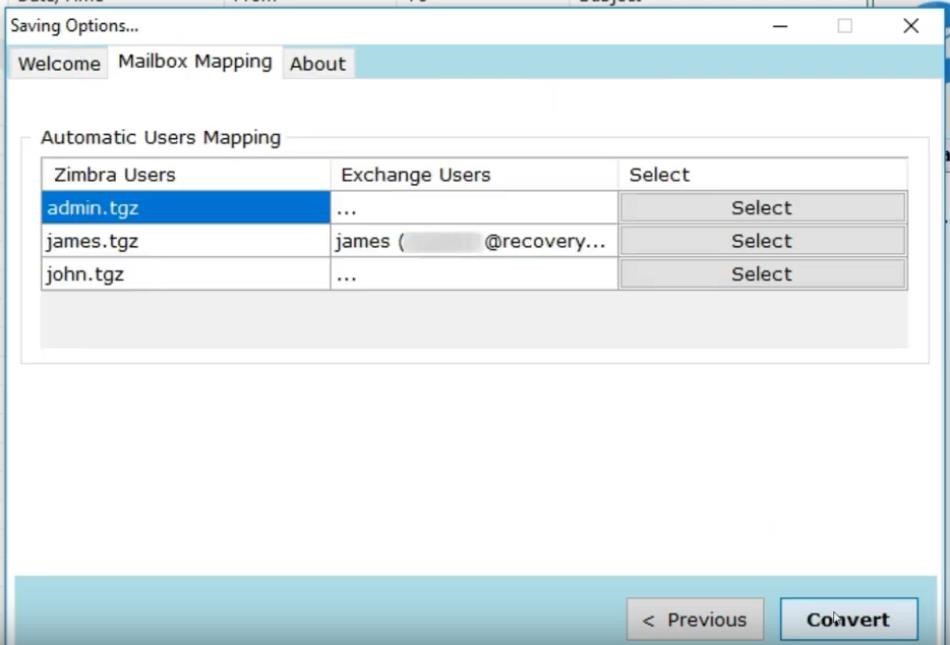Viewport: 950px width, 645px height.
Task: Minimize the Saving Options window
Action: [x=780, y=26]
